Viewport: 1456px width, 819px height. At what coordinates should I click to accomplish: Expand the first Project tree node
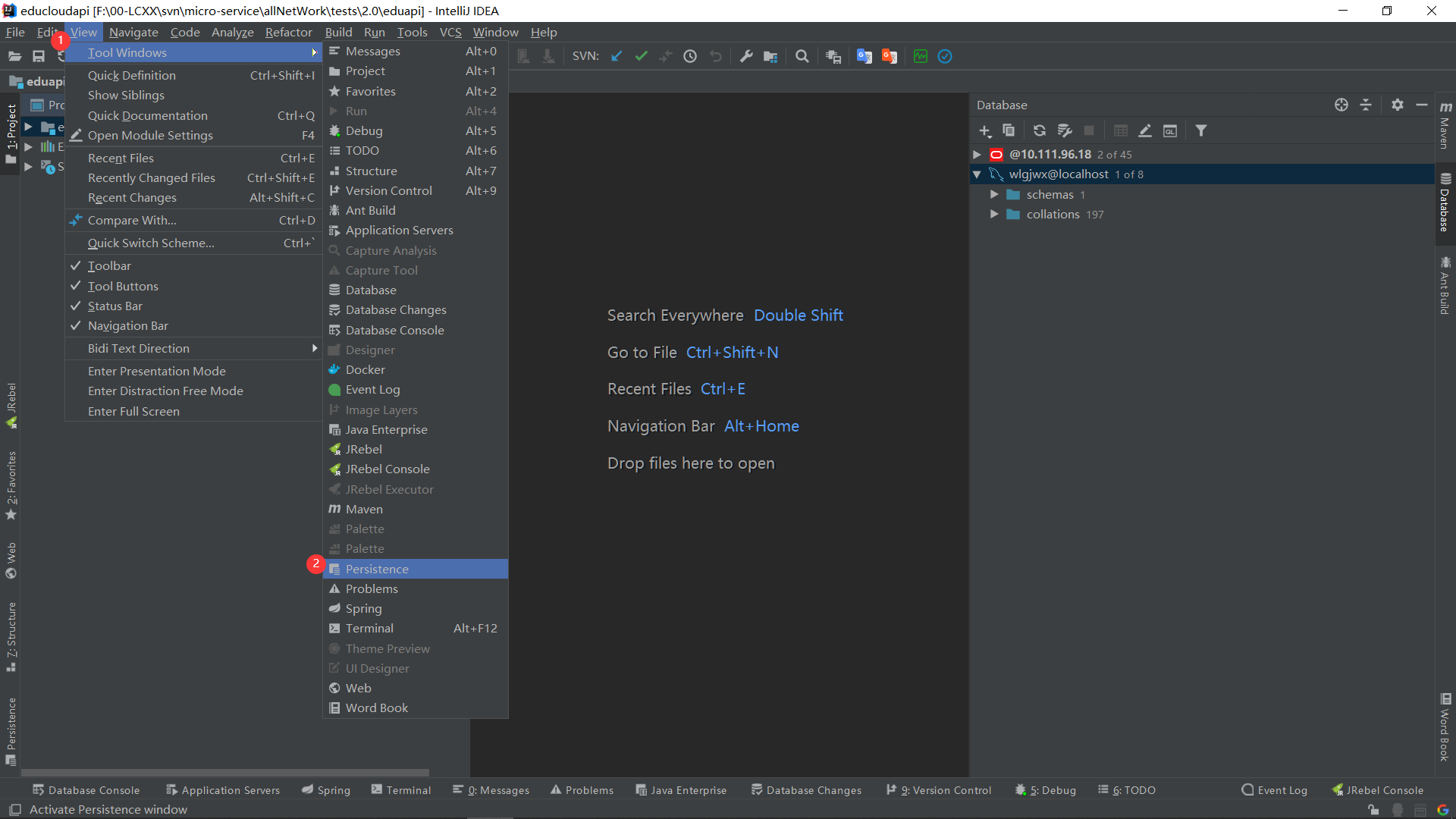(x=28, y=127)
